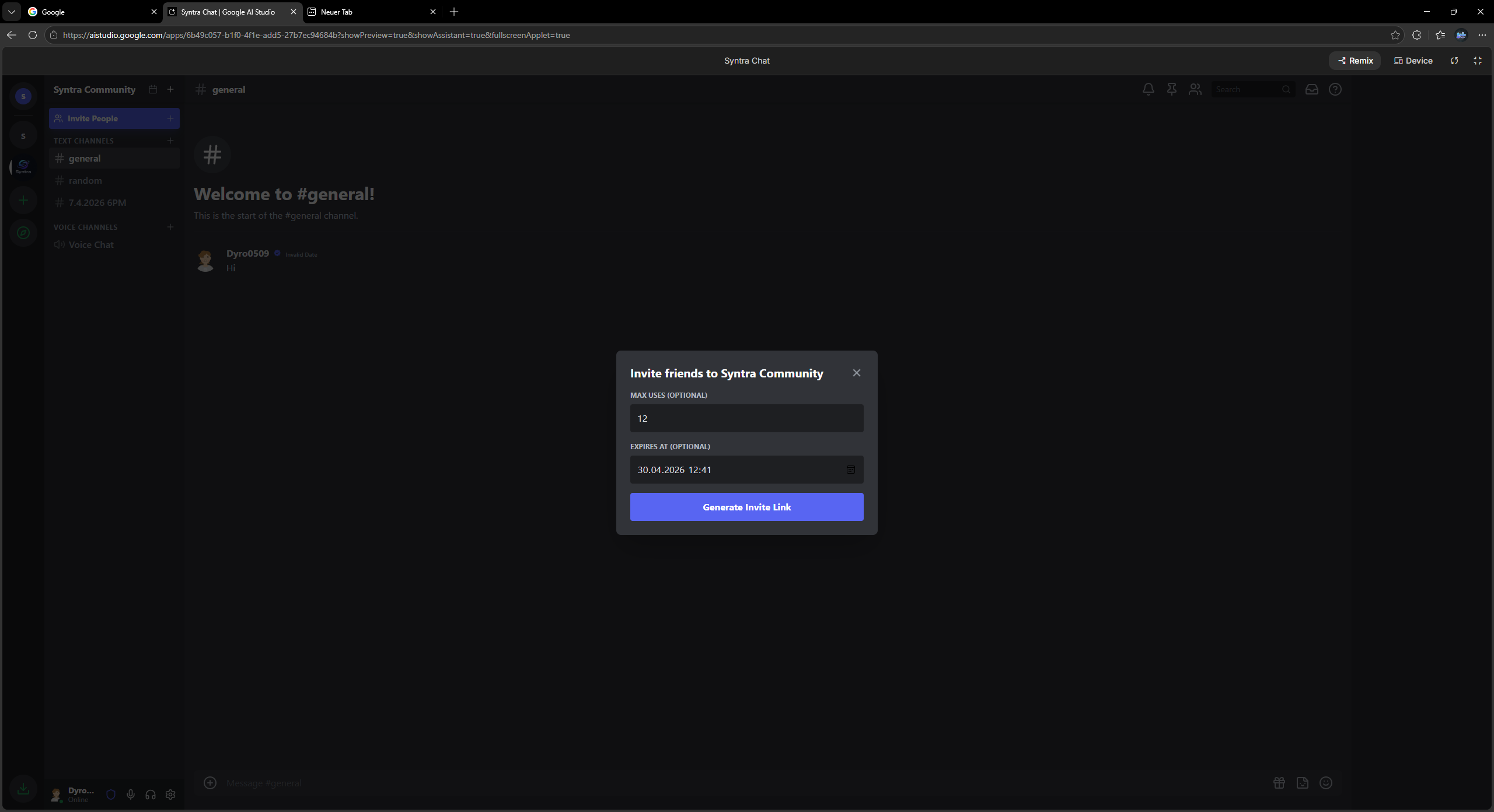Open the general text channel
1494x812 pixels.
(x=114, y=158)
